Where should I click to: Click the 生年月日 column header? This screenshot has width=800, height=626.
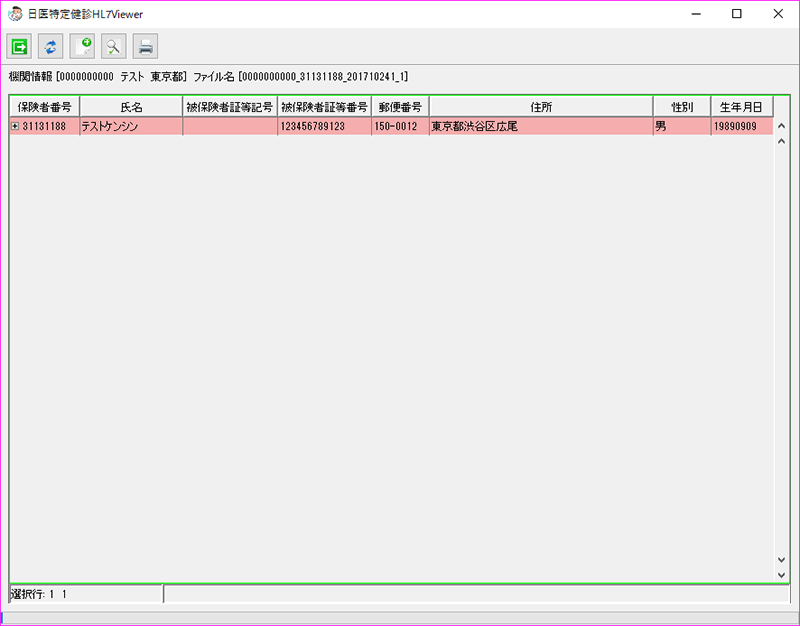click(742, 107)
